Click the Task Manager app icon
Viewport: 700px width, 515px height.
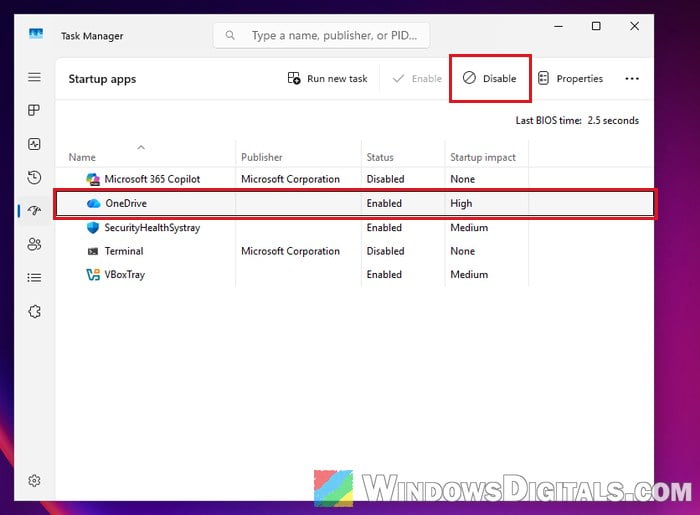(36, 33)
